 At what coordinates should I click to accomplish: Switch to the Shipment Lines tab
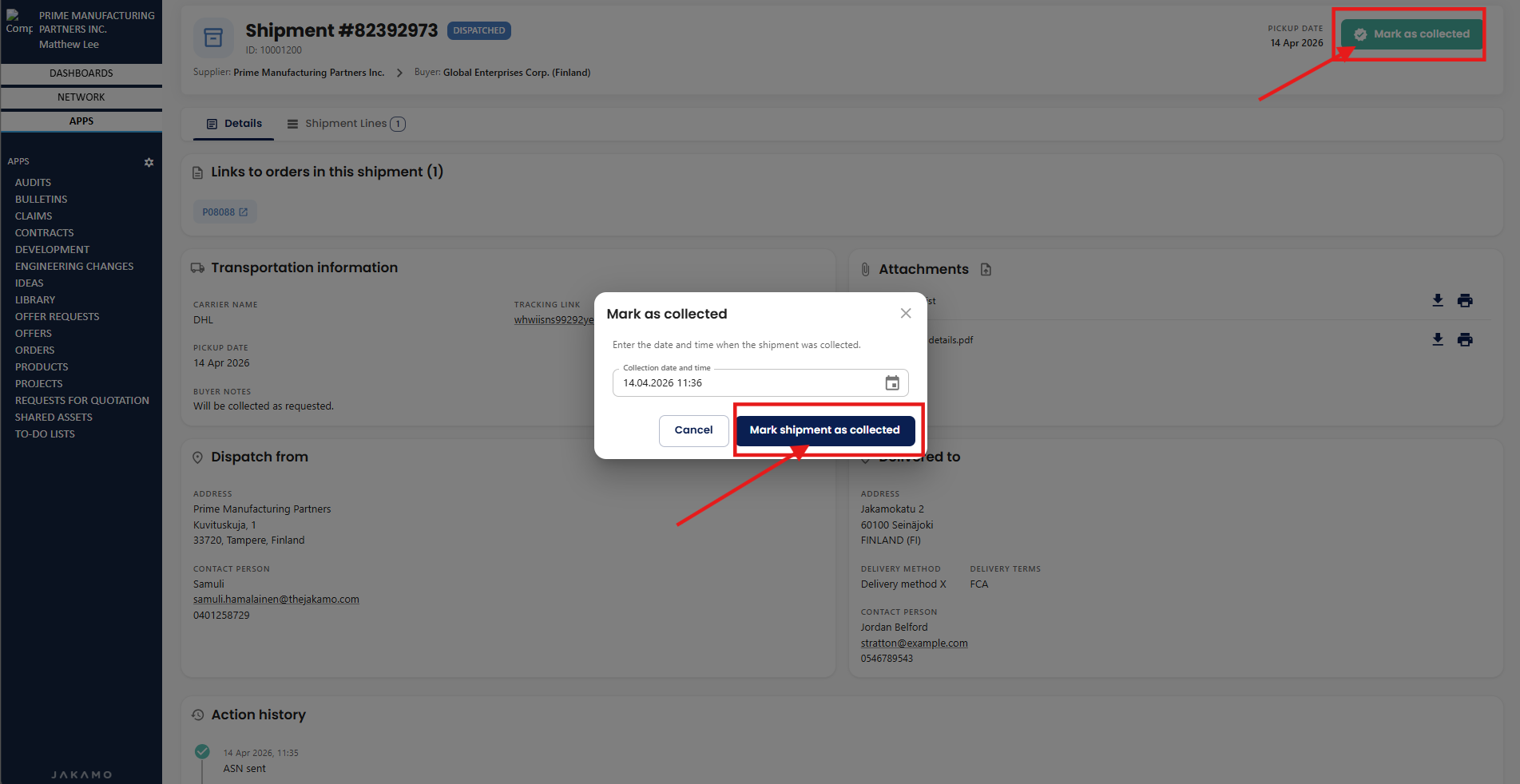[346, 124]
